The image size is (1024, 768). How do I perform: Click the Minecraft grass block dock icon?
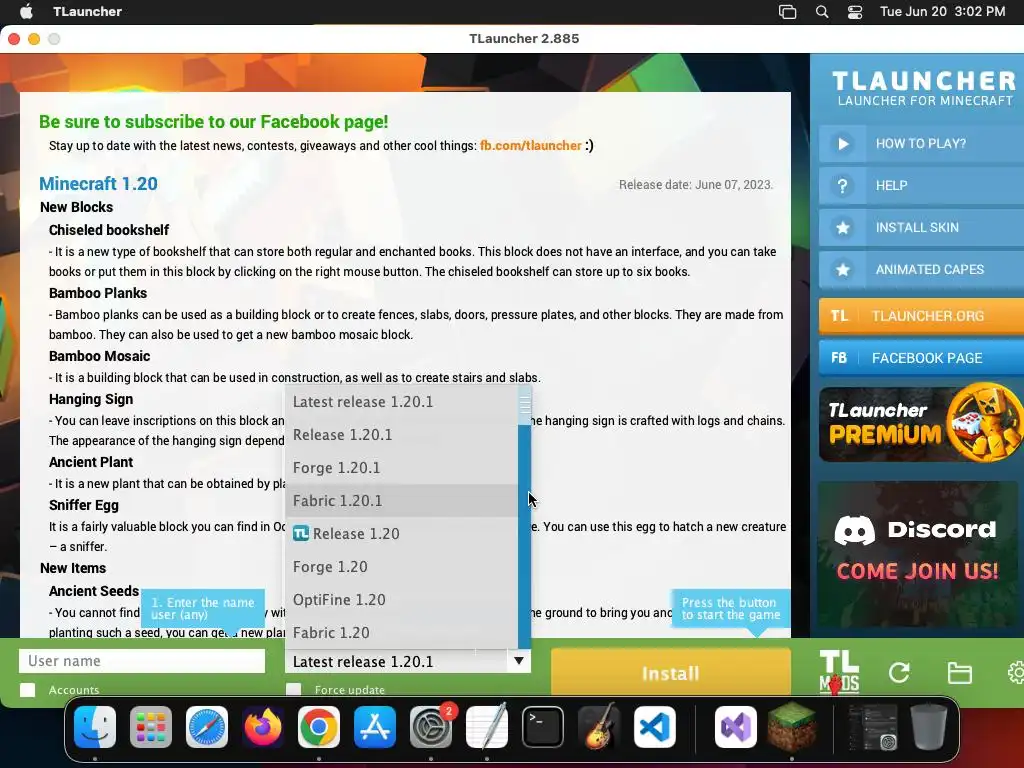[x=792, y=727]
